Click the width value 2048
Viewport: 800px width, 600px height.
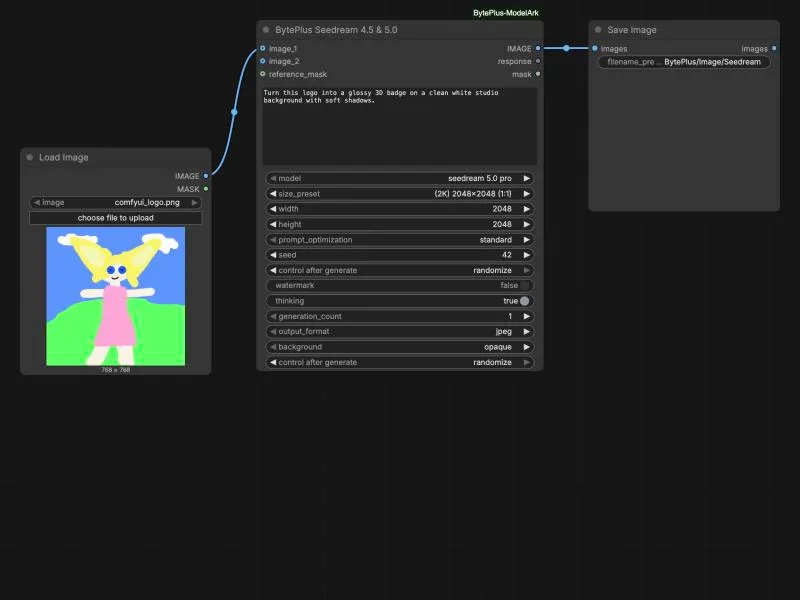pos(502,209)
